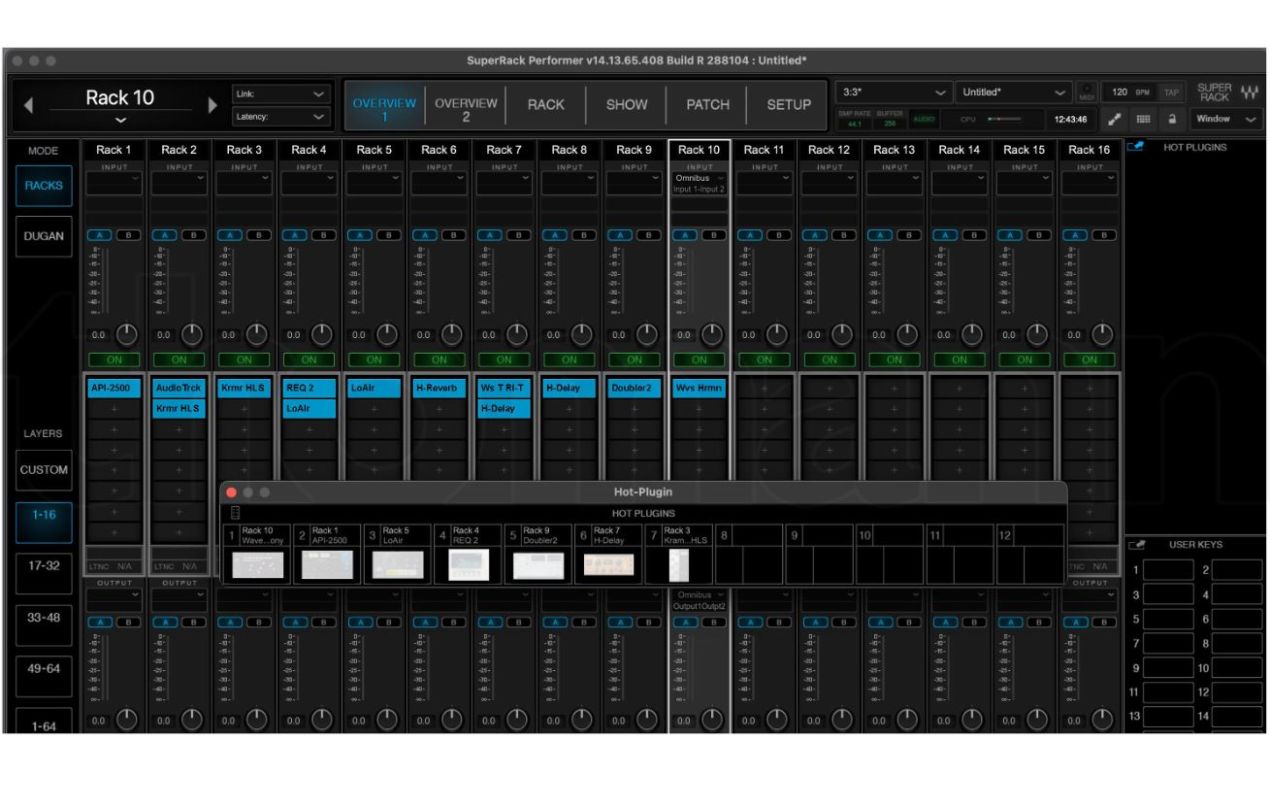This screenshot has width=1270, height=785.
Task: Adjust Rack 3 output gain knob
Action: click(x=257, y=720)
